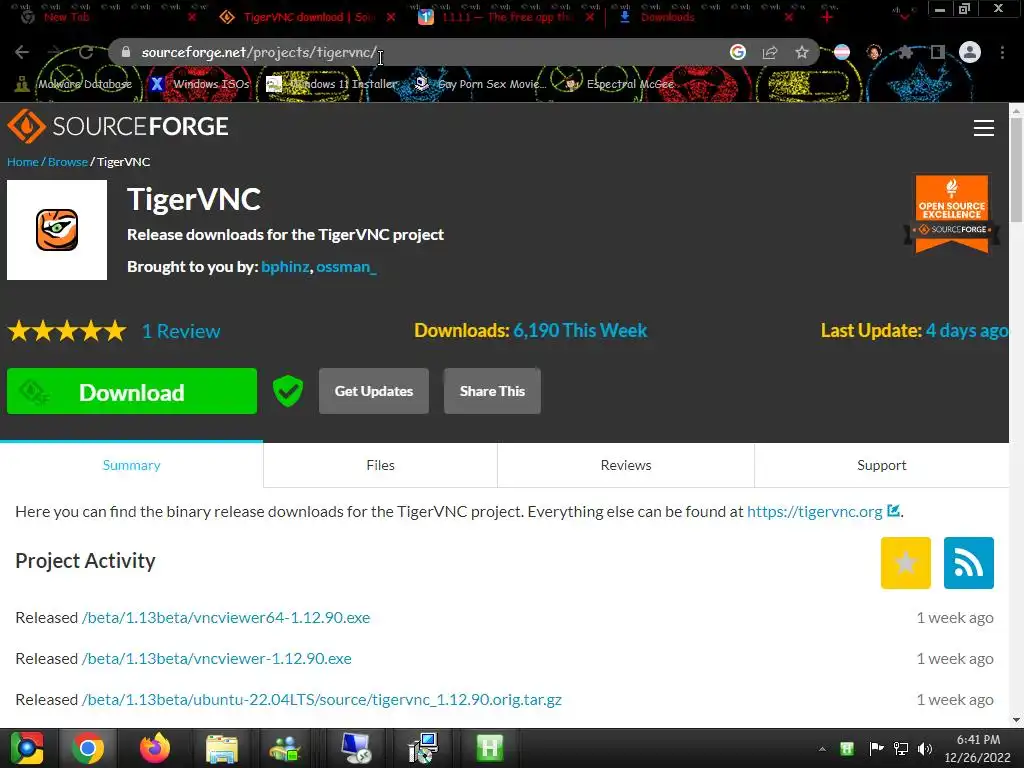This screenshot has height=768, width=1024.
Task: Go back with browser back arrow
Action: point(22,52)
